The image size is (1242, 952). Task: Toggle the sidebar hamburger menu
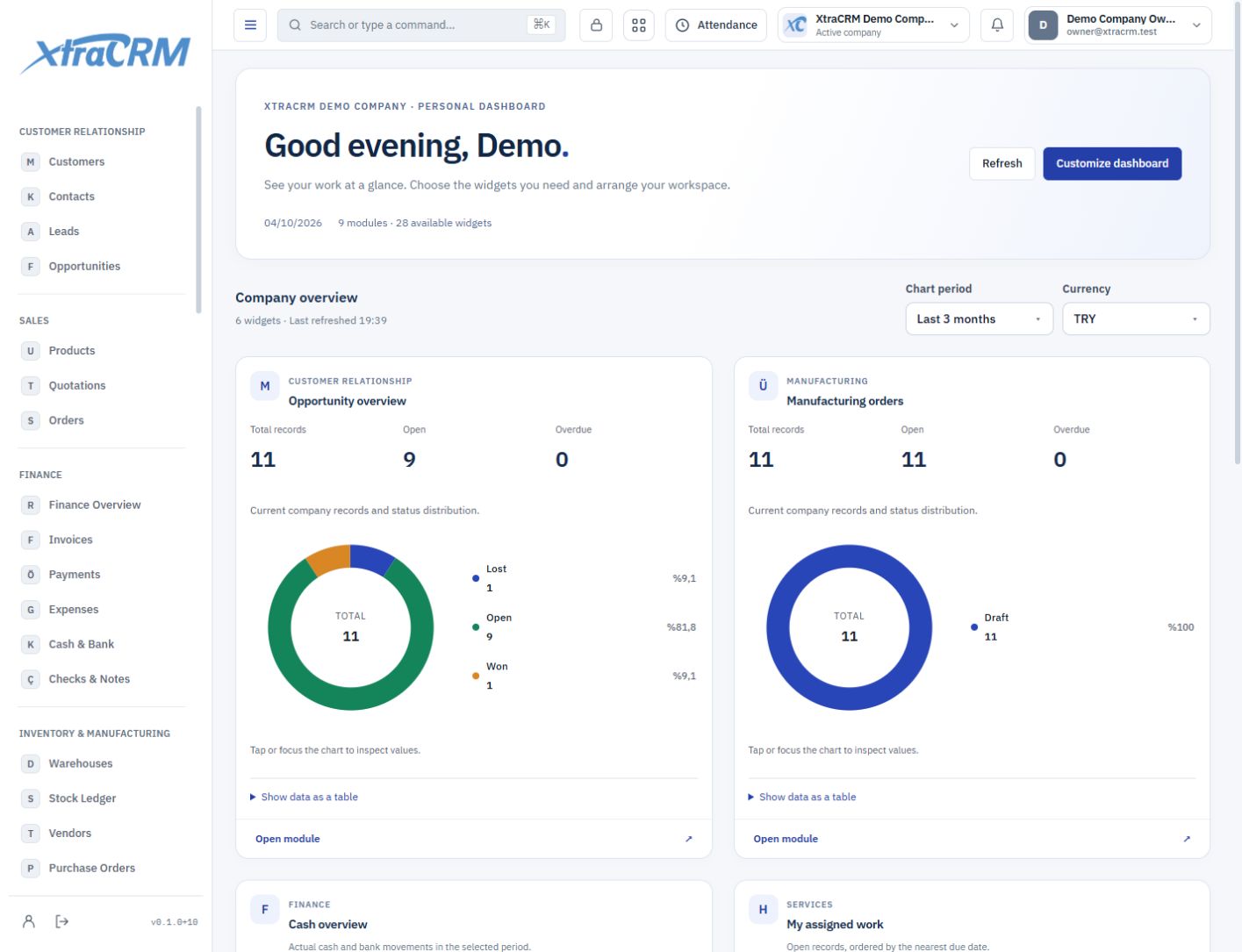tap(250, 25)
